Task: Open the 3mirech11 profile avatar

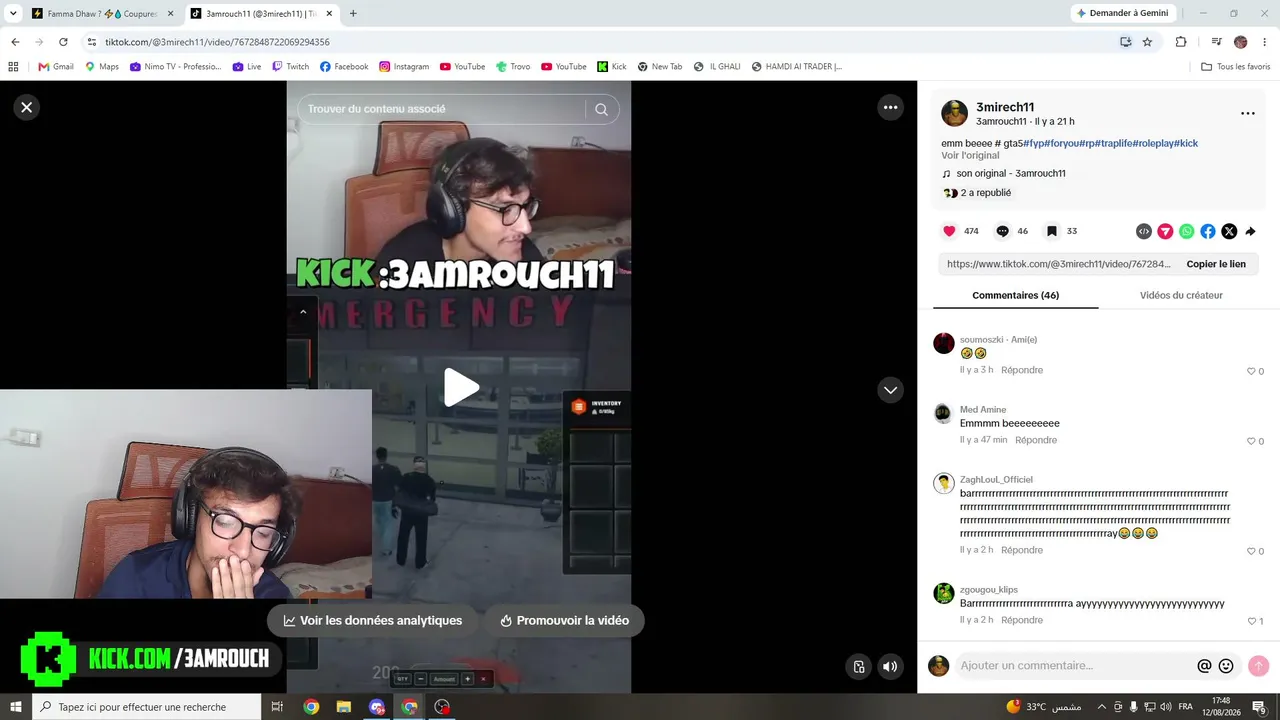Action: click(x=954, y=113)
